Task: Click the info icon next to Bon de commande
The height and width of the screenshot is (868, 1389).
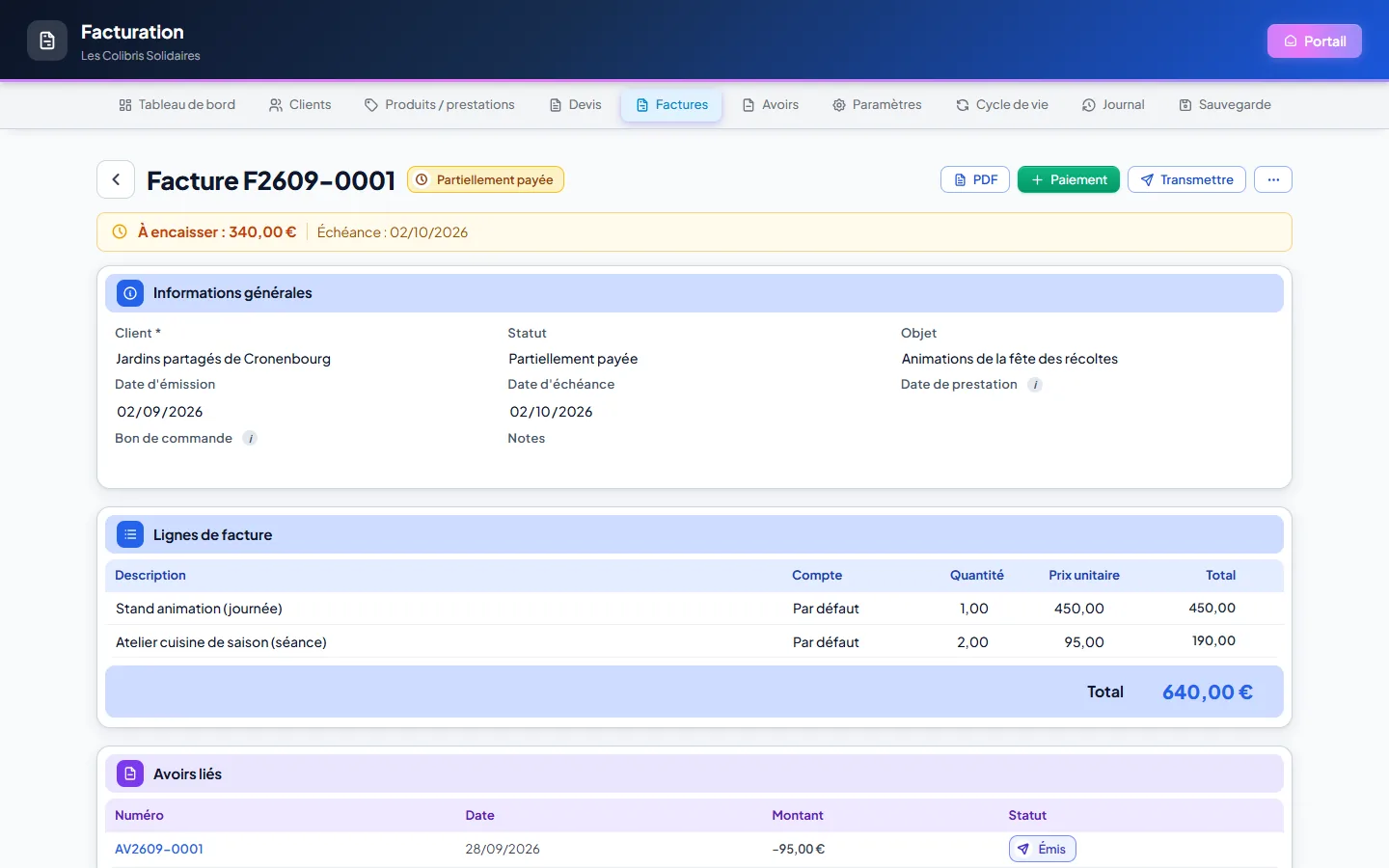Action: [250, 439]
